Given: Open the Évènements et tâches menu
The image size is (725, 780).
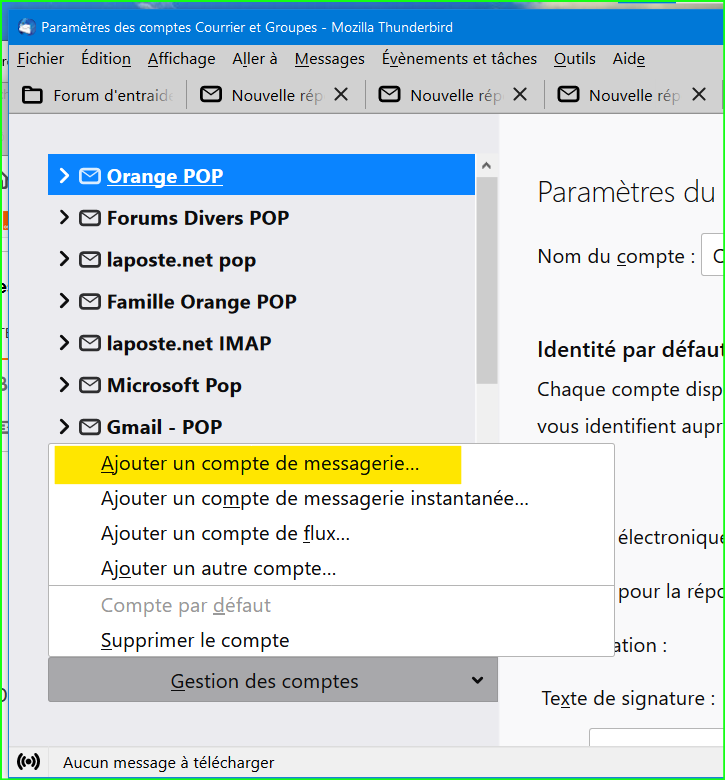Looking at the screenshot, I should pos(459,59).
